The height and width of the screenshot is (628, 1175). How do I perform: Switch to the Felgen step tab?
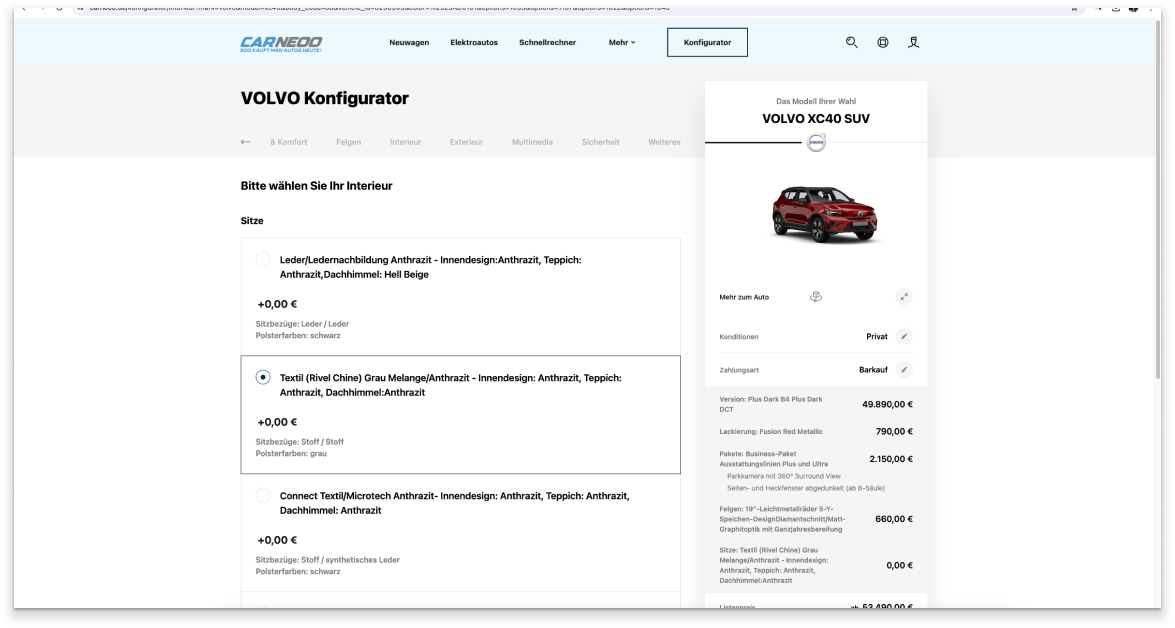[x=348, y=142]
